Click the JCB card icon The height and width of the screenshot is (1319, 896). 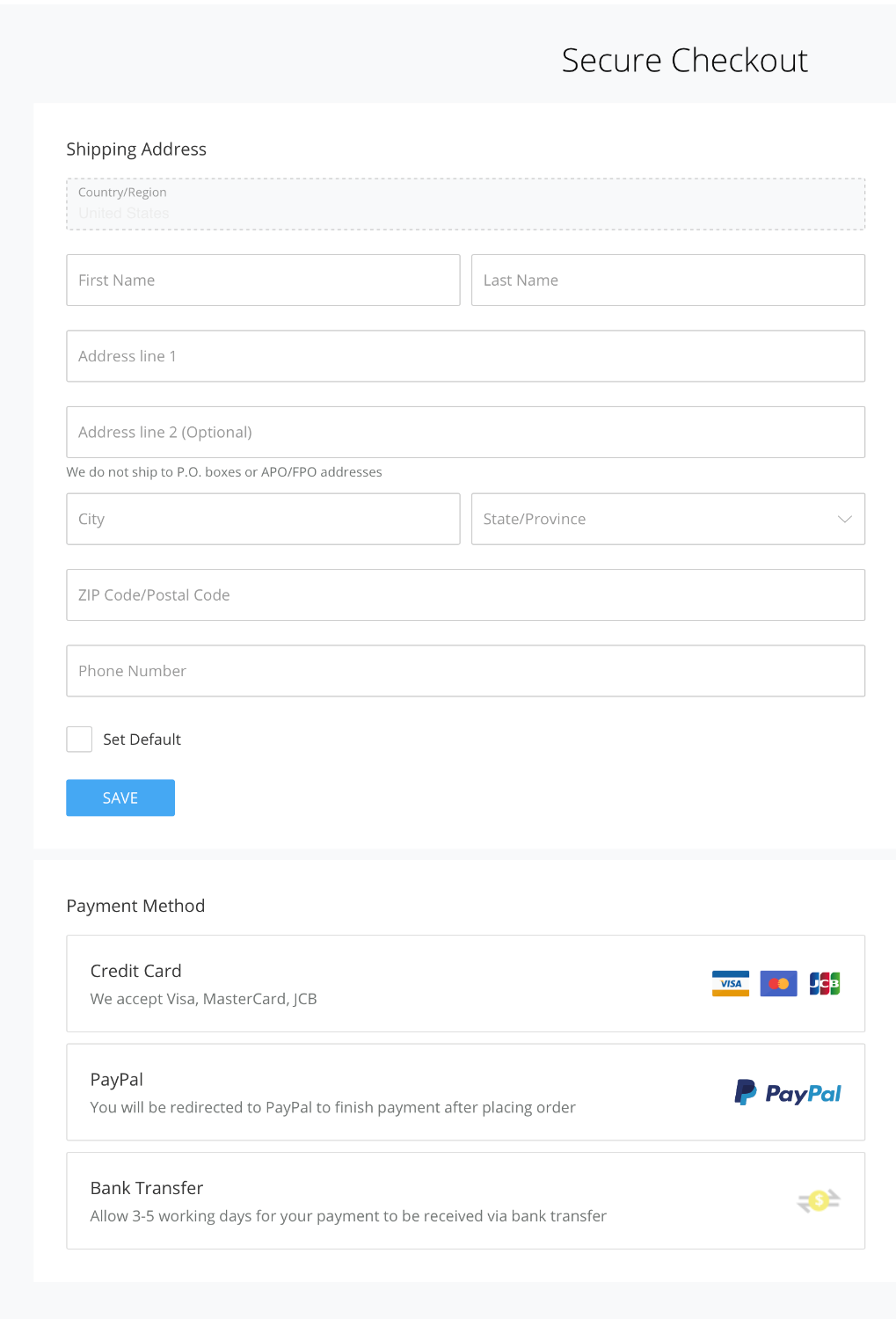825,983
